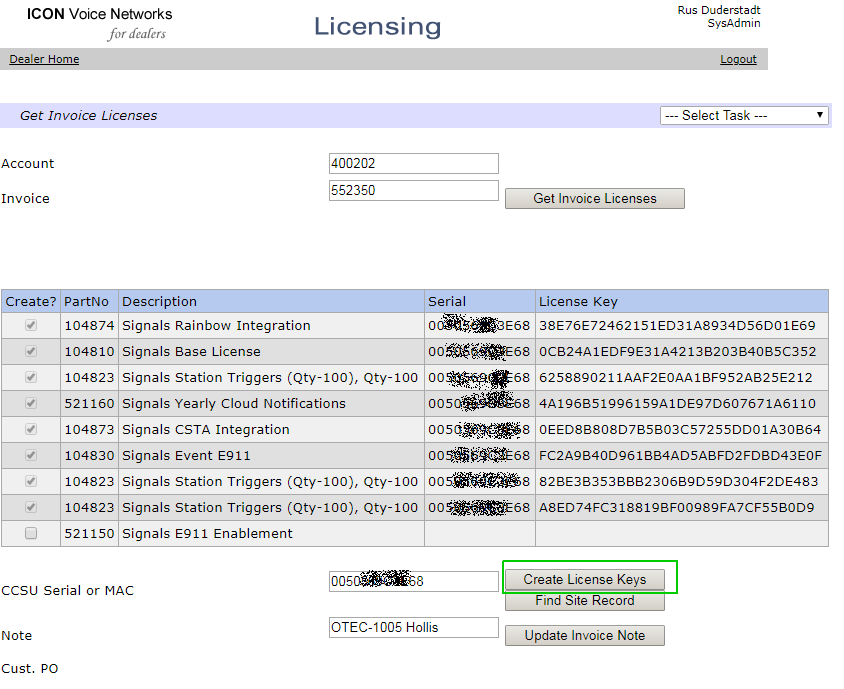
Task: Toggle the Signals Rainbow Integration checkbox
Action: point(31,326)
